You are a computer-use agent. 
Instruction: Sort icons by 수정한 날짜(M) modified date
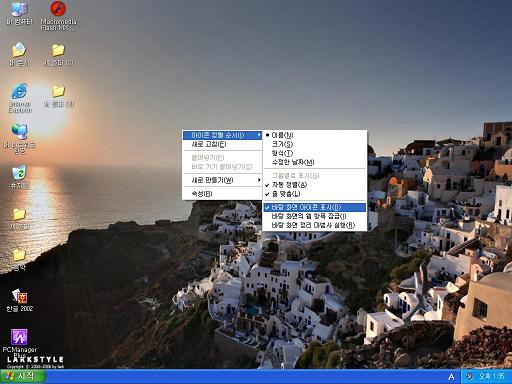[x=315, y=162]
